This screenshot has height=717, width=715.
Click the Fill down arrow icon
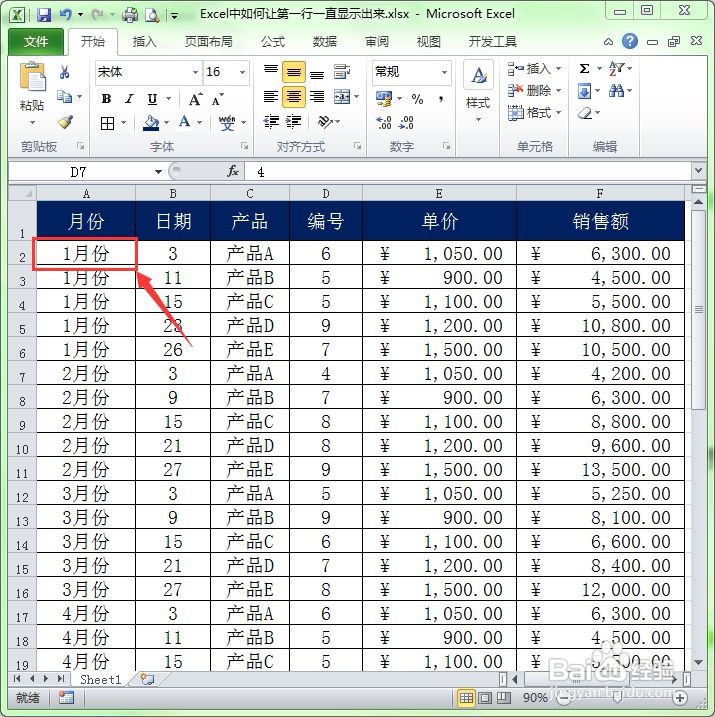pyautogui.click(x=584, y=91)
